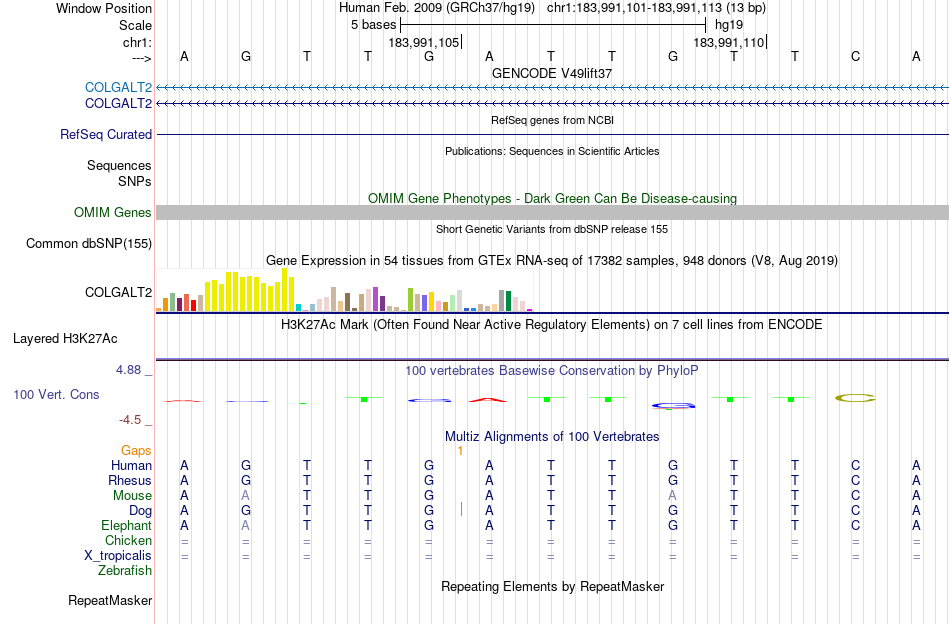This screenshot has width=950, height=624.
Task: Click the hg19 label next to the scale bar
Action: tap(729, 25)
